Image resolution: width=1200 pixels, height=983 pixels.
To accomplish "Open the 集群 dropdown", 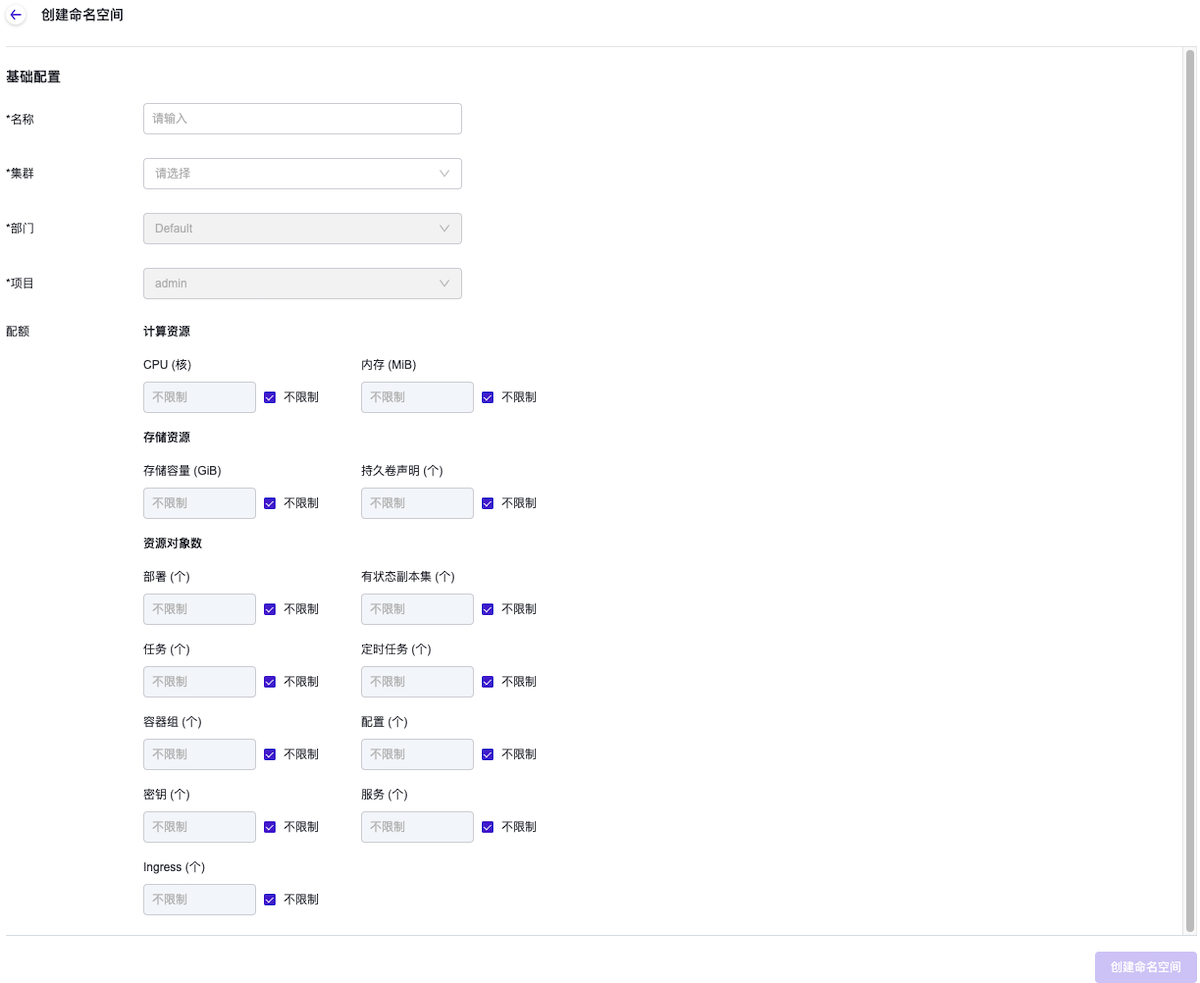I will pyautogui.click(x=302, y=173).
